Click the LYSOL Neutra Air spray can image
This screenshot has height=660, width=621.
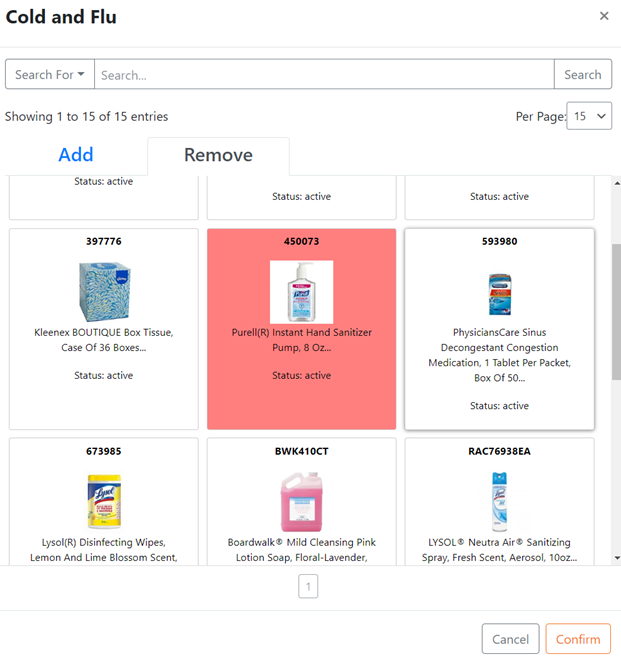(500, 502)
